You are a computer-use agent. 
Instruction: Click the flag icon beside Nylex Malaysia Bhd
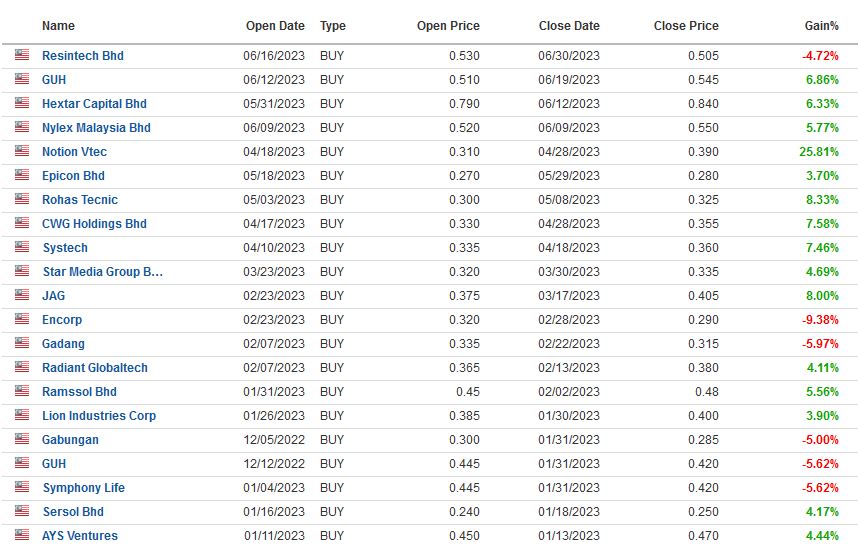(22, 127)
